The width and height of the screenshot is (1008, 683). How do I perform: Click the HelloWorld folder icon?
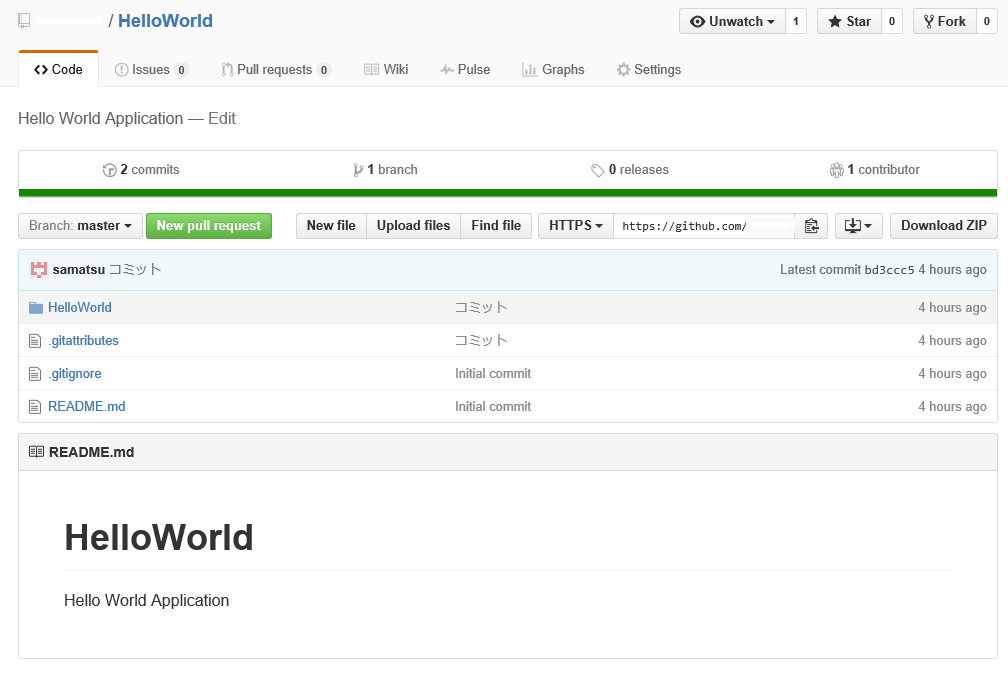[x=36, y=308]
